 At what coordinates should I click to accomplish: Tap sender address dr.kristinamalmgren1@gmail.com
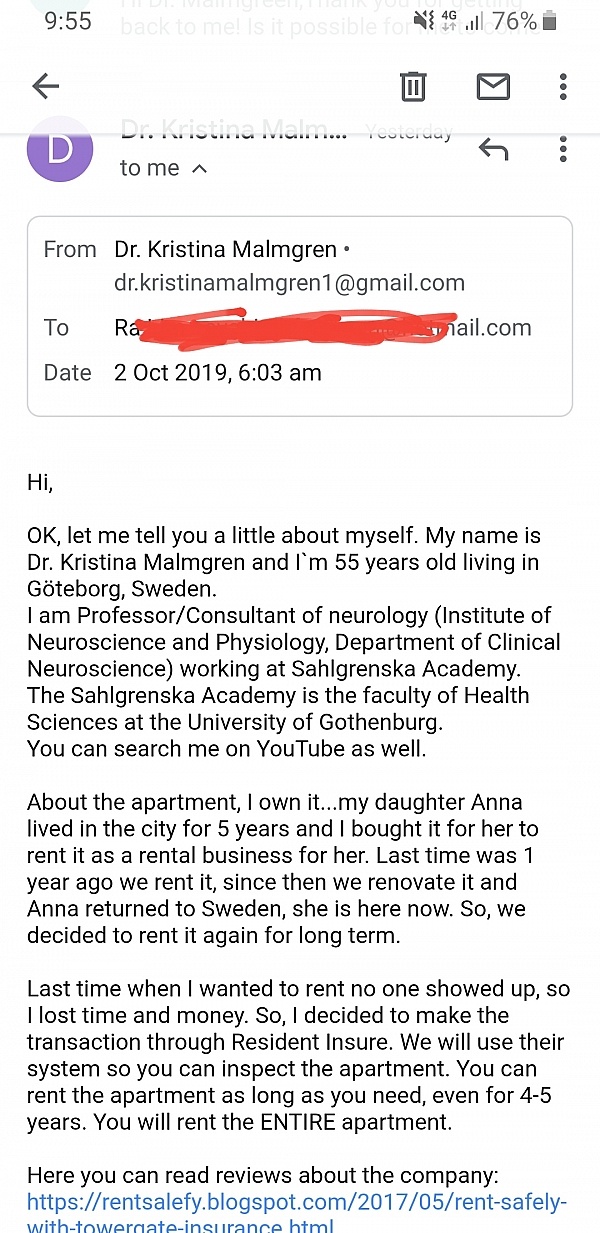289,283
